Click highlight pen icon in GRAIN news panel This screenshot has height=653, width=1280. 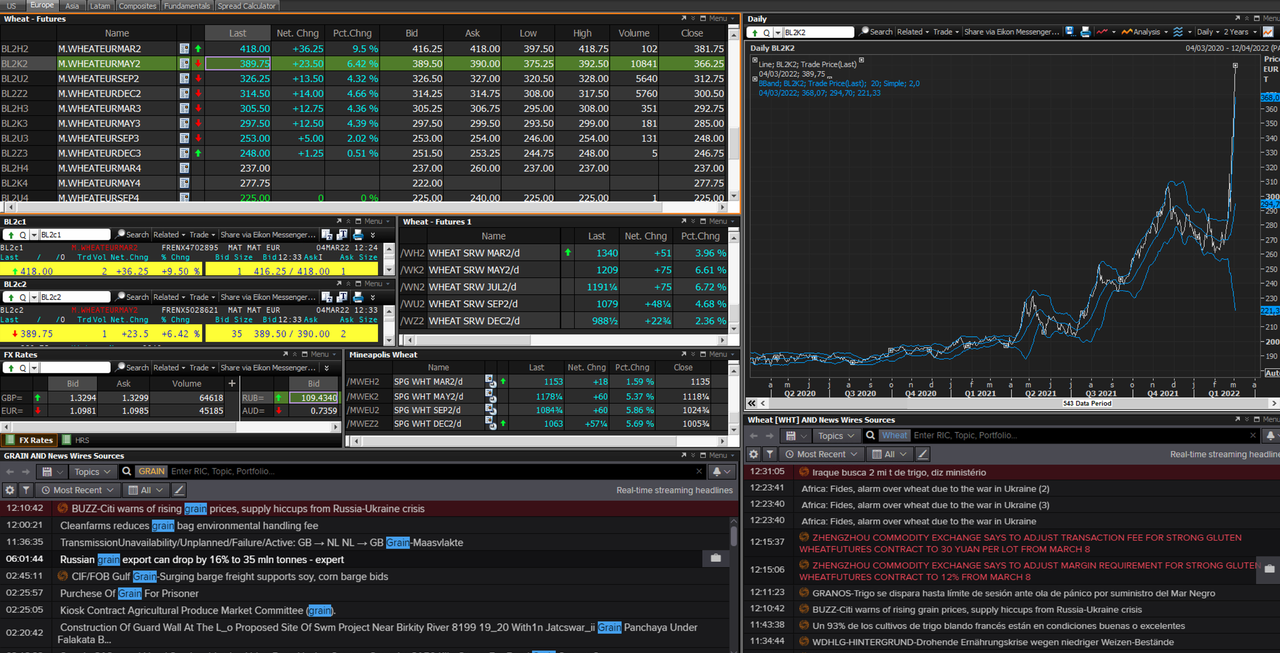point(179,490)
